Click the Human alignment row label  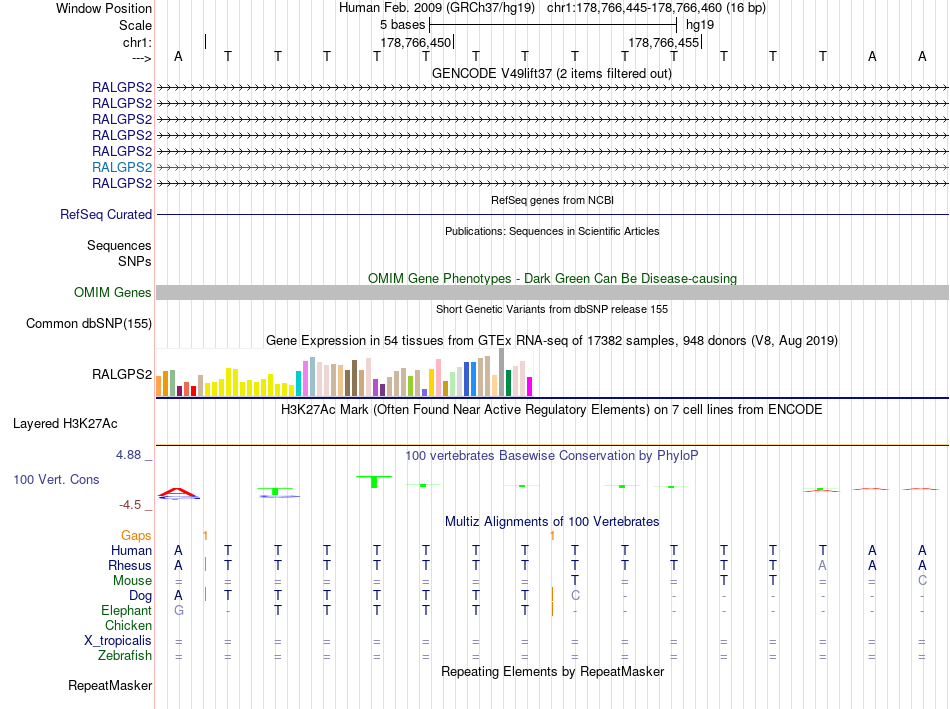(131, 550)
